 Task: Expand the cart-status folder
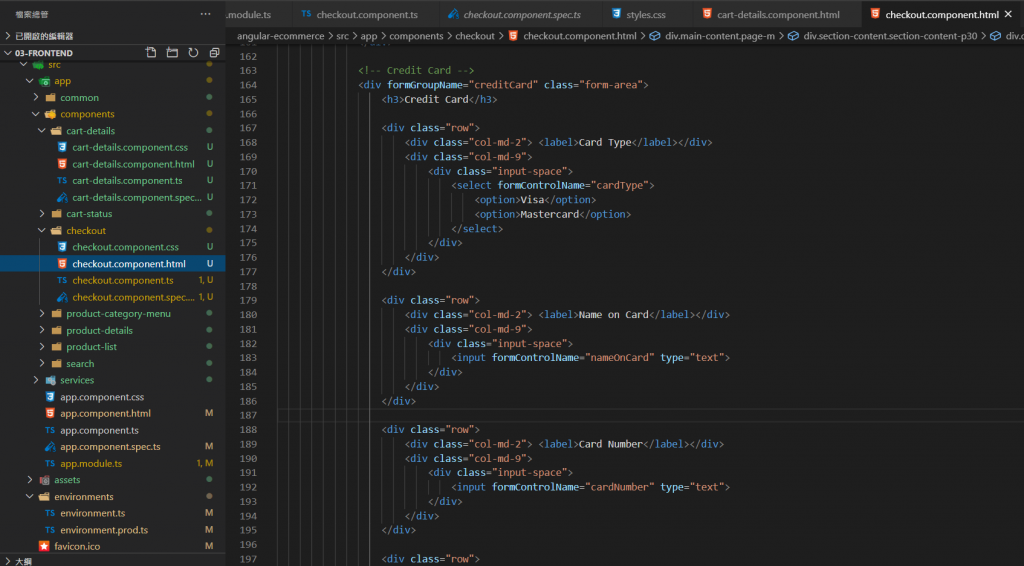click(x=42, y=213)
